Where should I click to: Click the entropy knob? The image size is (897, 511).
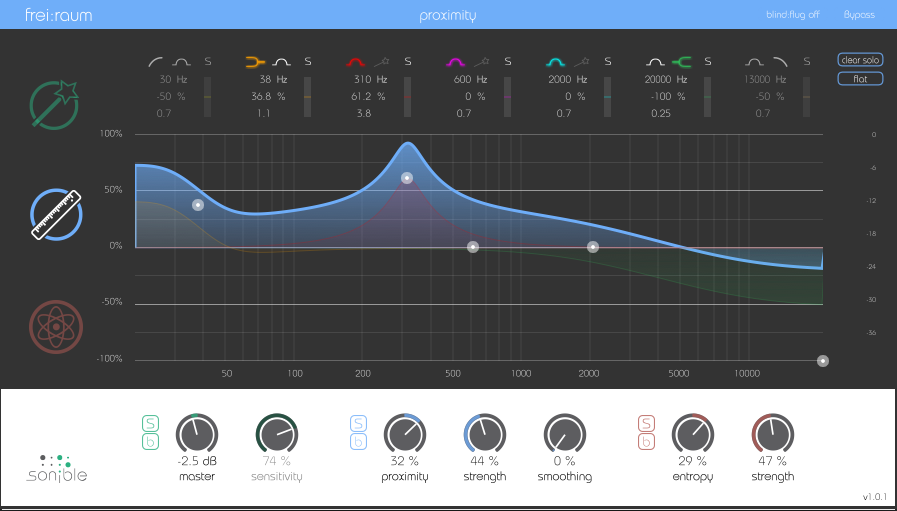click(693, 434)
